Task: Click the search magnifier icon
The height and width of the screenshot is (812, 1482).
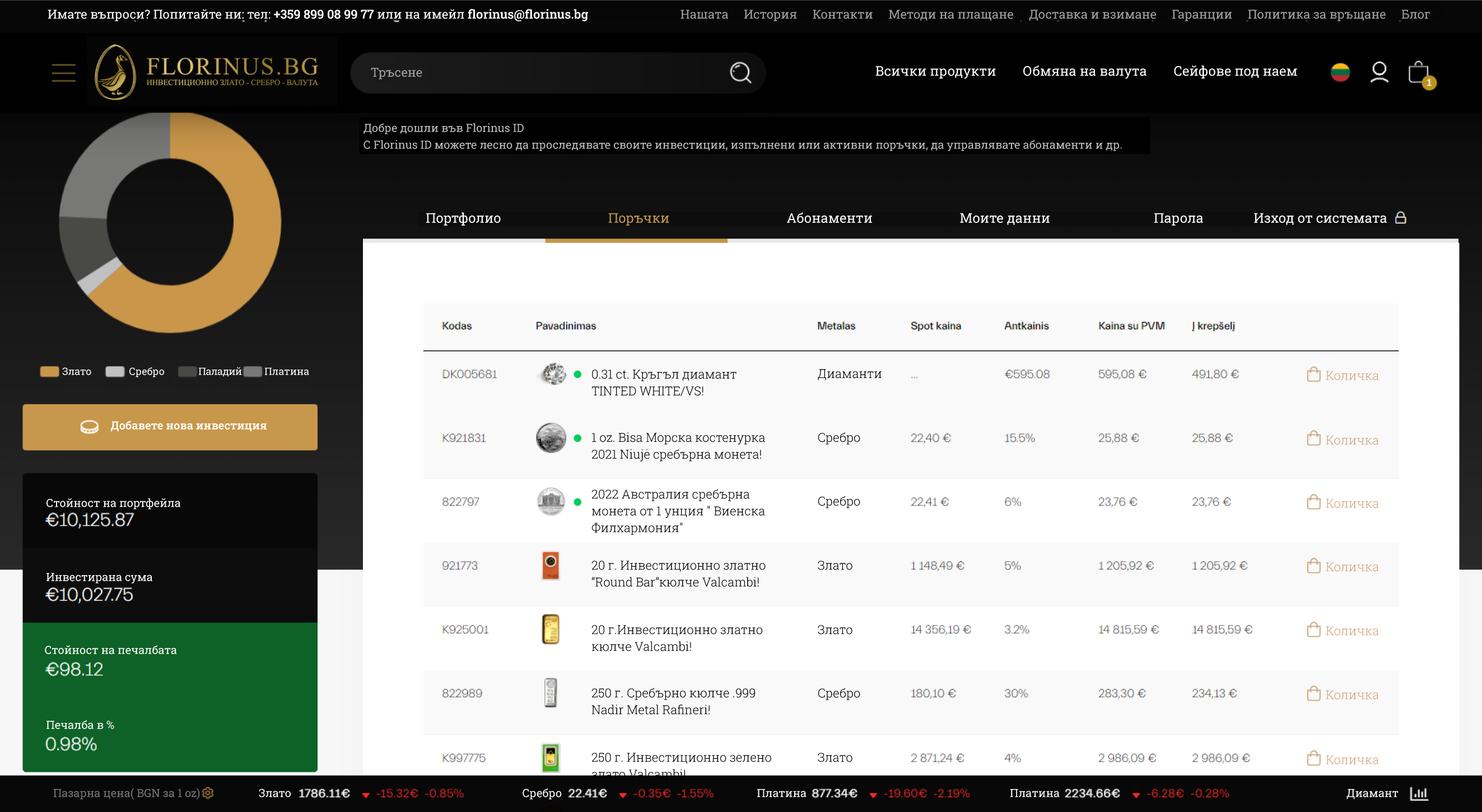Action: (740, 72)
